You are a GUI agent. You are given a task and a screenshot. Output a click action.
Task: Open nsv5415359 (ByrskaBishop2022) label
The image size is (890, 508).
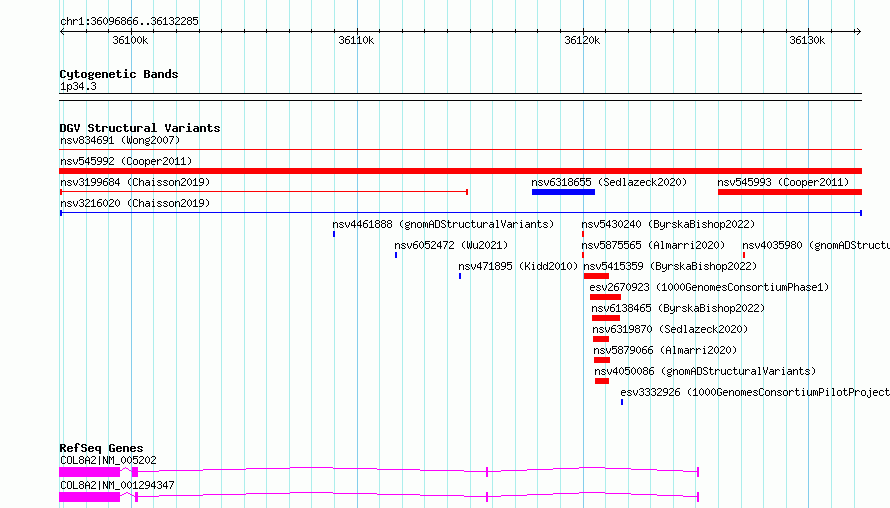[x=670, y=266]
